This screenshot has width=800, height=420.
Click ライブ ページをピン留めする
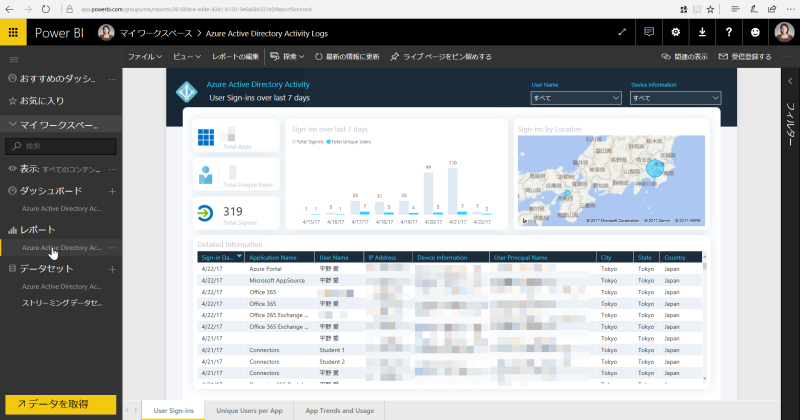tap(441, 57)
